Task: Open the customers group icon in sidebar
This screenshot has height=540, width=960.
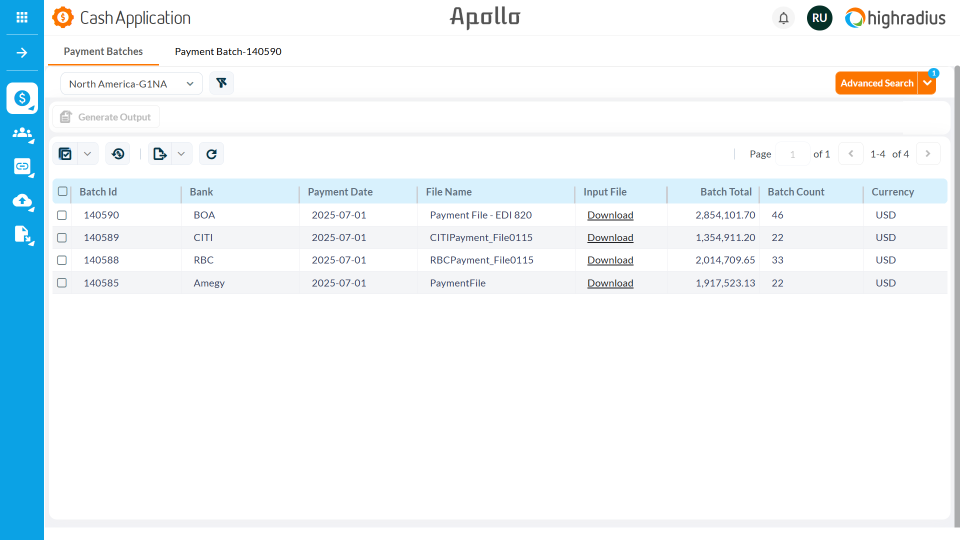Action: (x=22, y=133)
